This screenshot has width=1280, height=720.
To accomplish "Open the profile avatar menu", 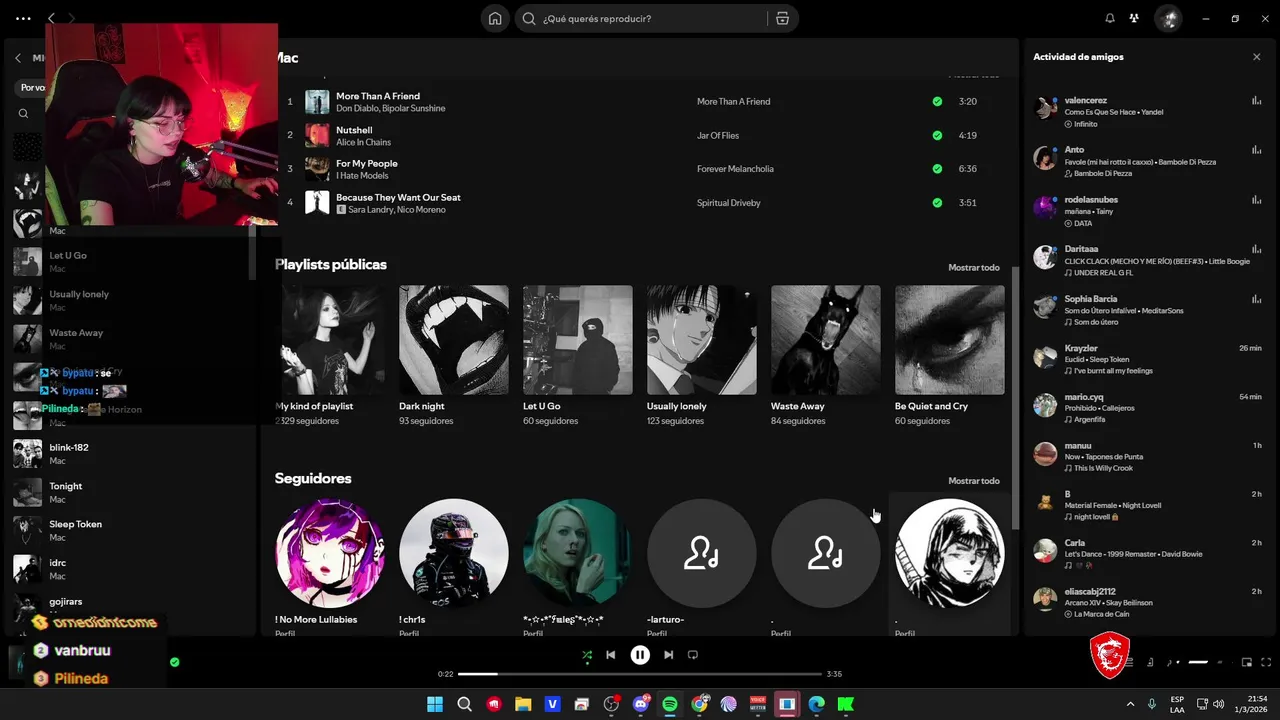I will (1168, 18).
